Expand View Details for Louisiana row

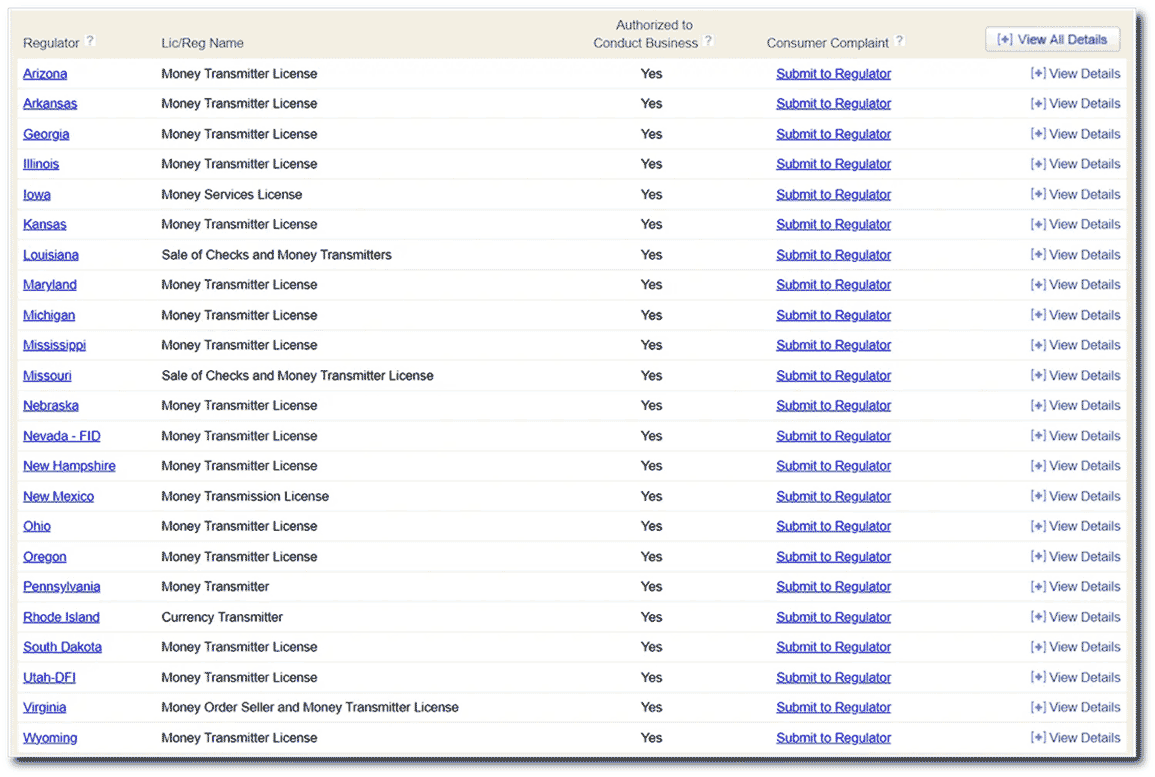(x=1075, y=255)
